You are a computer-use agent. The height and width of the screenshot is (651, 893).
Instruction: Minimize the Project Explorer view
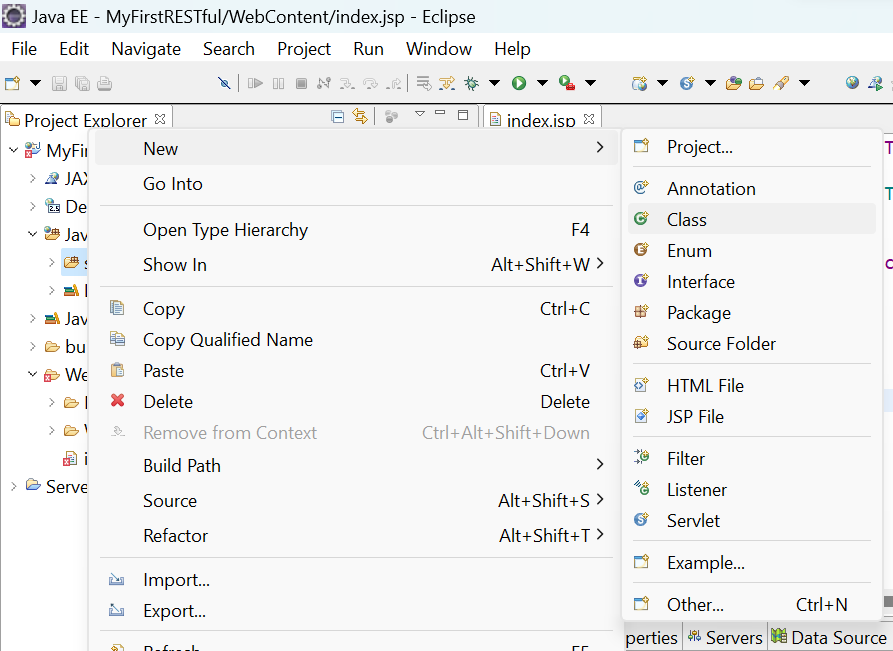(440, 113)
